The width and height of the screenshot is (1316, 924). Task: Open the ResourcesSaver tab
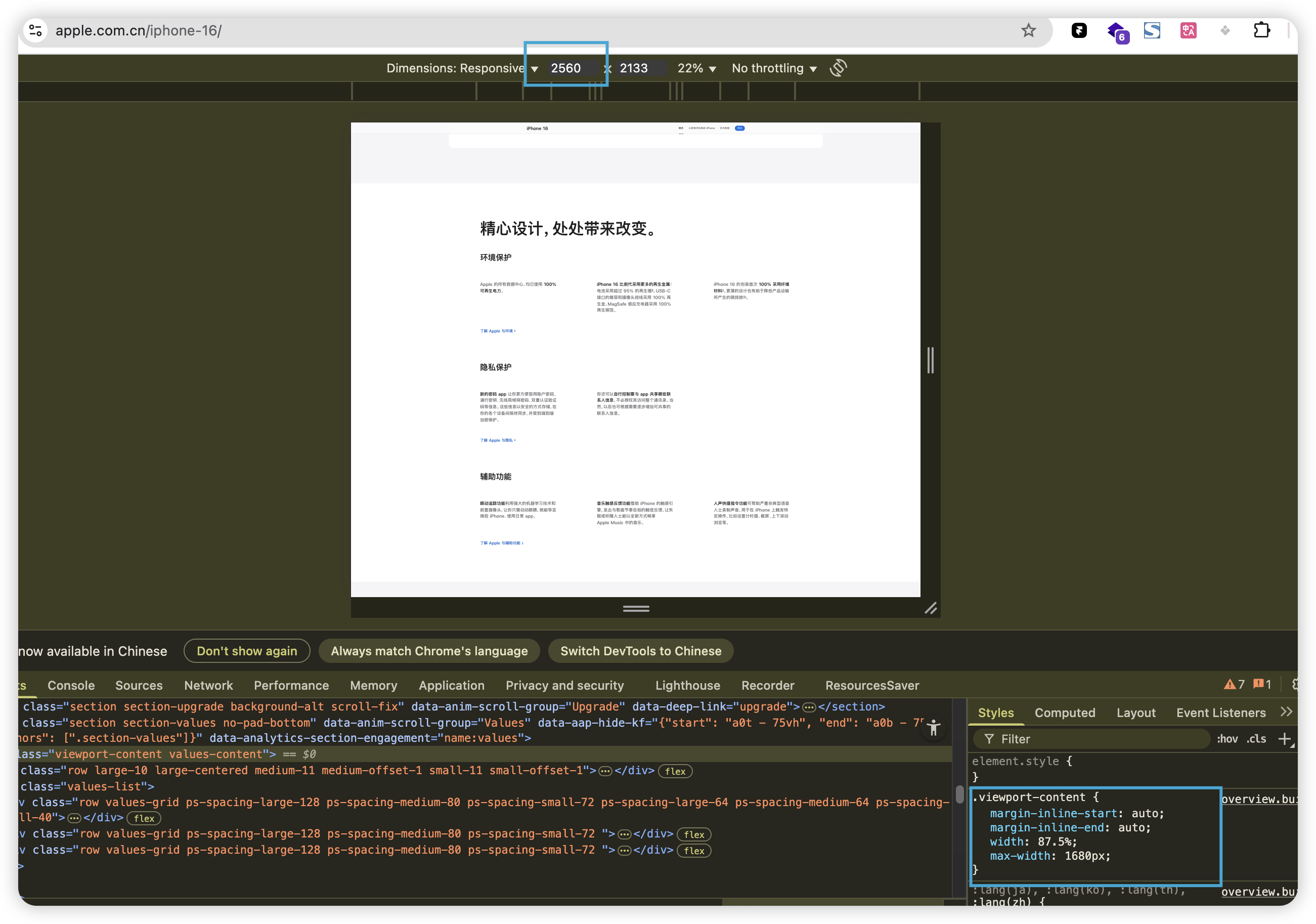coord(872,685)
